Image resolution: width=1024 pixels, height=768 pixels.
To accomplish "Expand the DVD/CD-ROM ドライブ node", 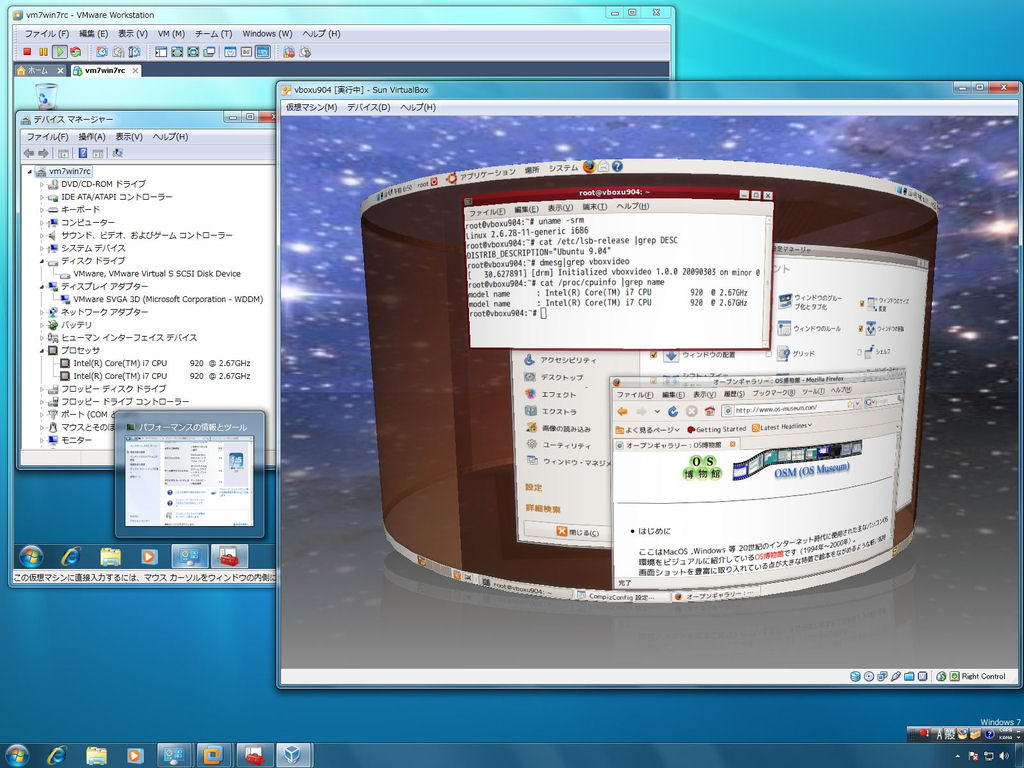I will pos(42,184).
